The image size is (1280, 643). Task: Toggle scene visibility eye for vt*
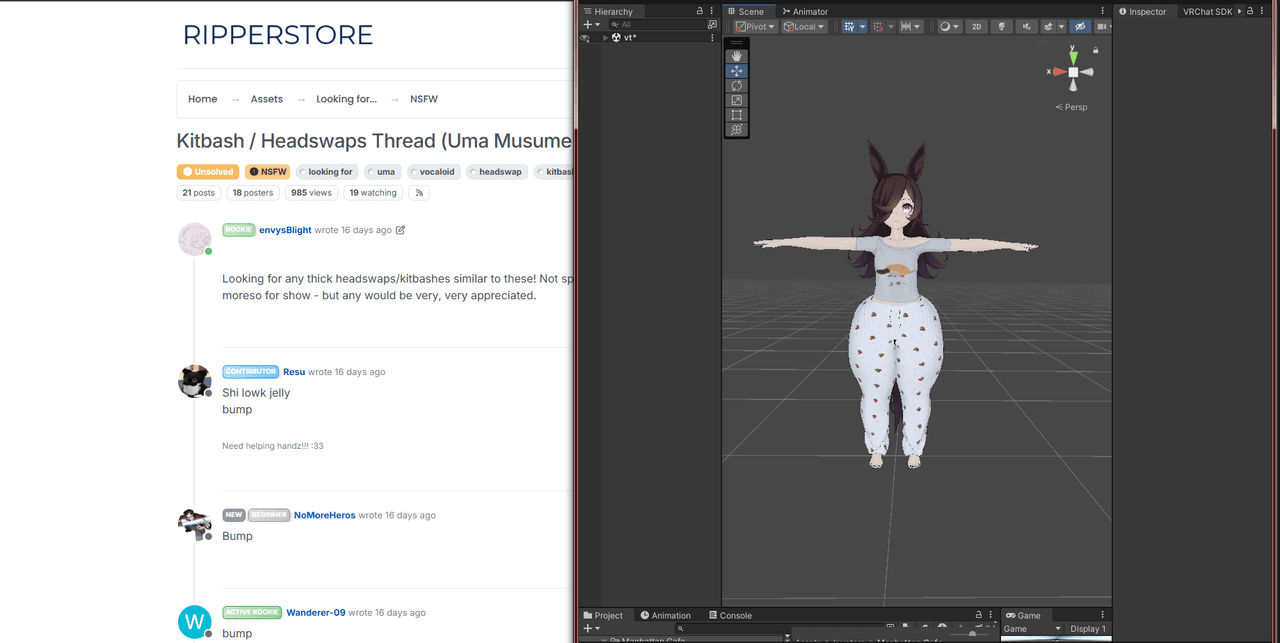tap(585, 38)
